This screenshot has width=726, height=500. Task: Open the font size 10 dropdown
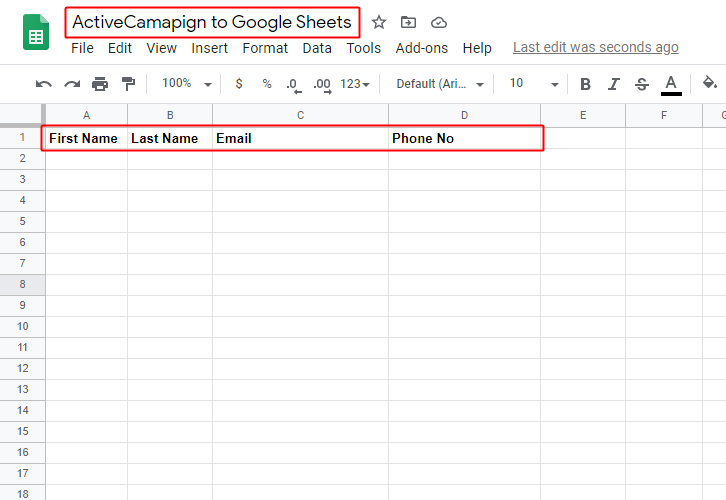(534, 83)
